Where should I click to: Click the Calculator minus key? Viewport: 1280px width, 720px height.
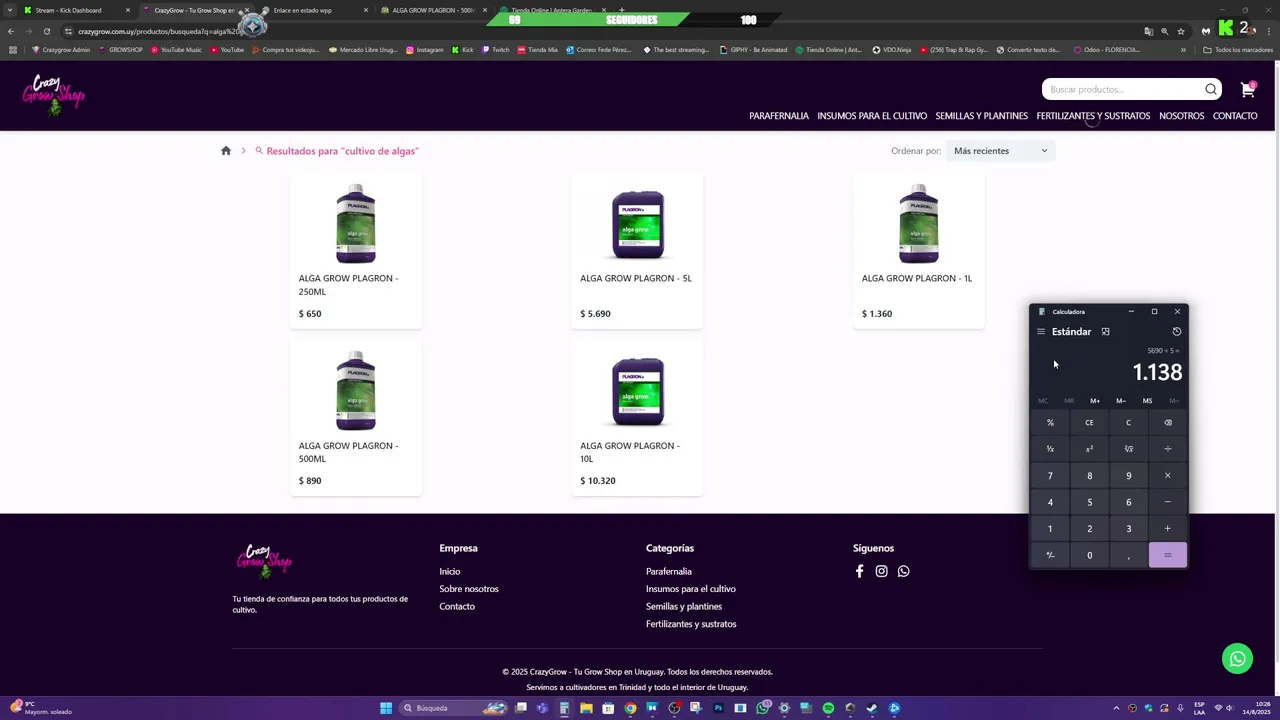[x=1167, y=502]
